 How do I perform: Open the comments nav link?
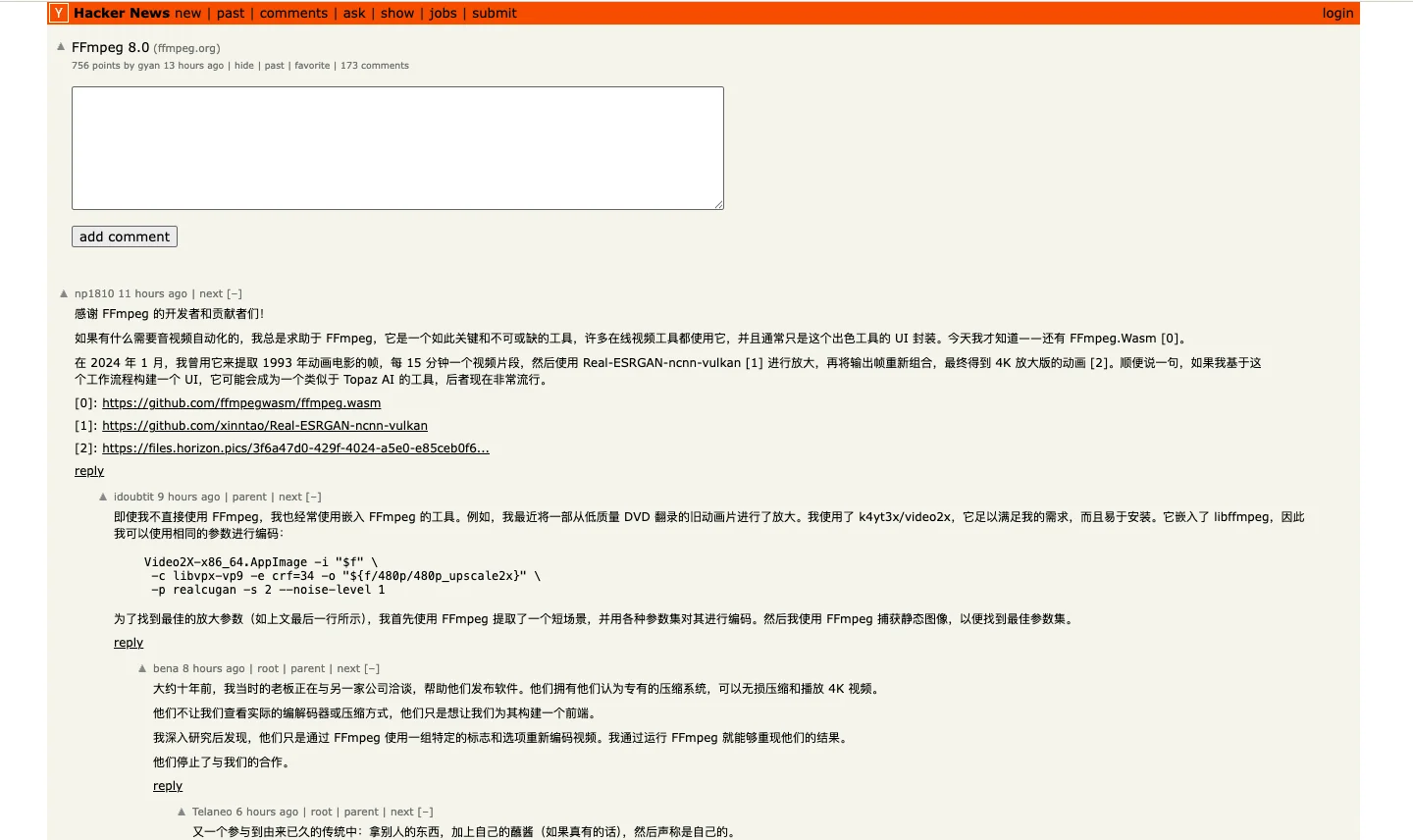[x=293, y=13]
